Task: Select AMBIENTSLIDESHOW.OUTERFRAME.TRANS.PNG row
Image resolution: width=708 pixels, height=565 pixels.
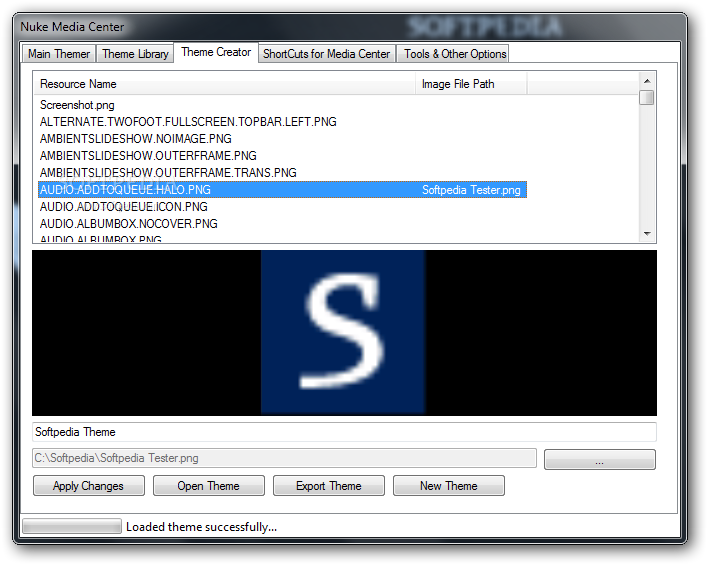Action: pyautogui.click(x=282, y=173)
